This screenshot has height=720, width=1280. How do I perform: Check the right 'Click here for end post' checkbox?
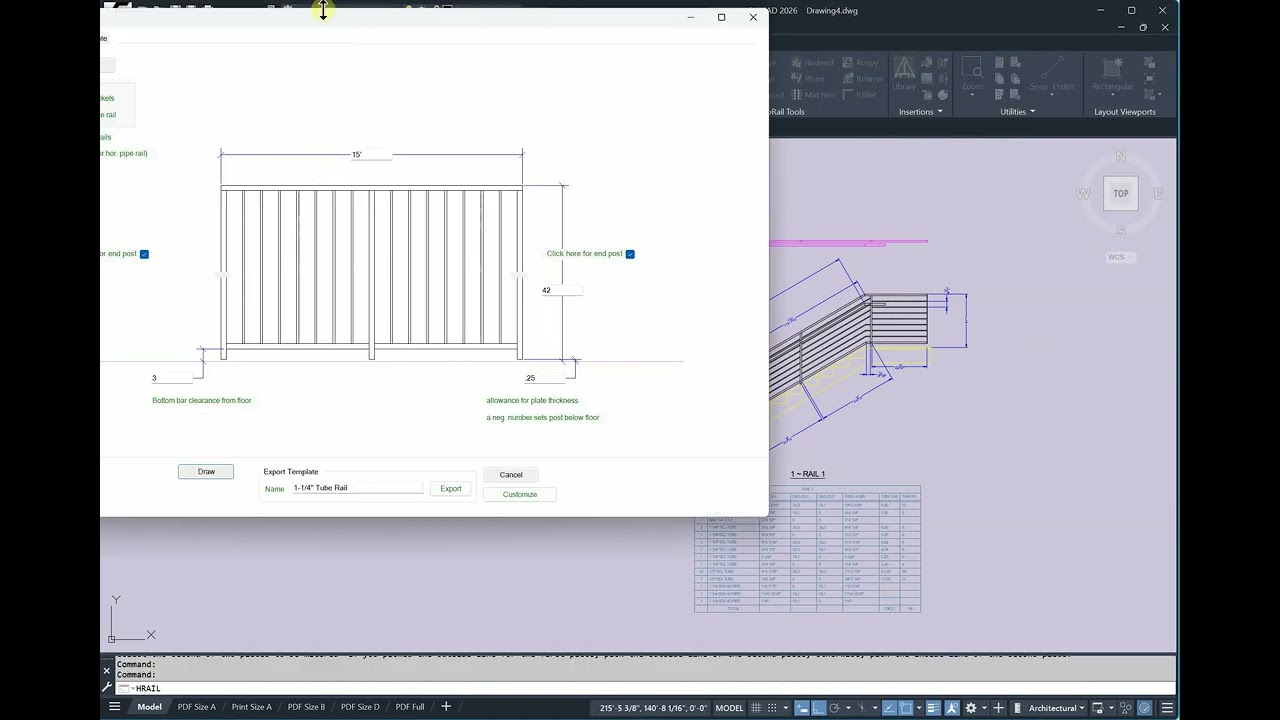click(x=630, y=254)
